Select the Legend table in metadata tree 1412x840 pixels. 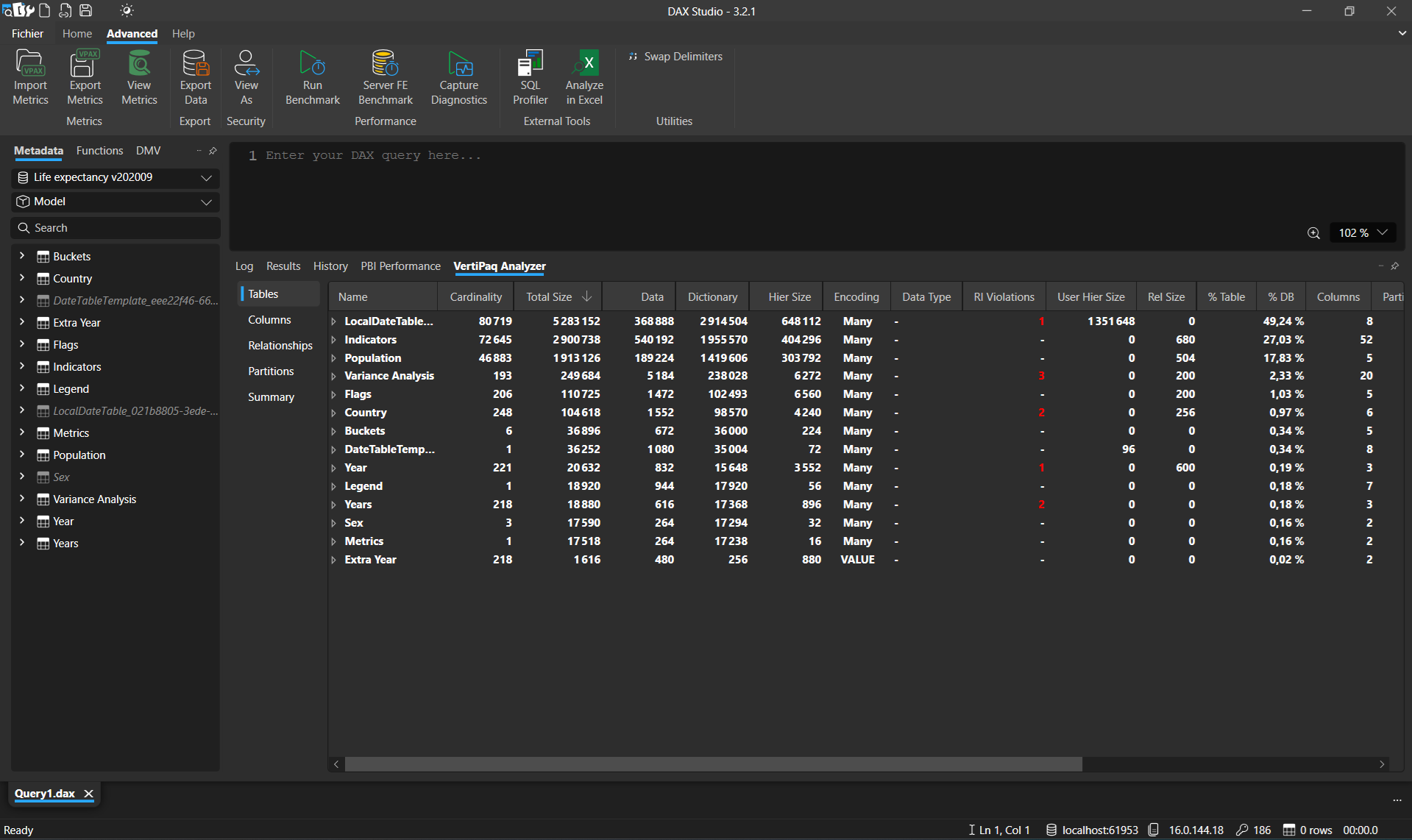click(x=71, y=389)
